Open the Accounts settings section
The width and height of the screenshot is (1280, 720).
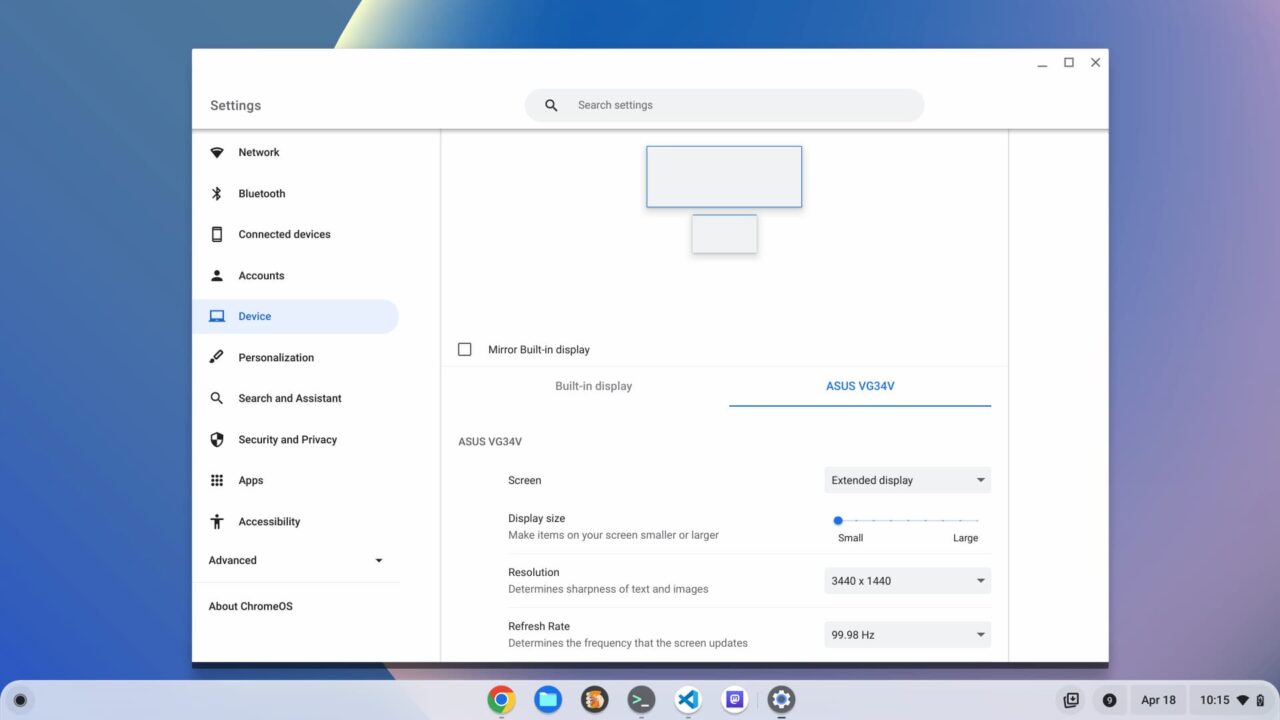[296, 275]
